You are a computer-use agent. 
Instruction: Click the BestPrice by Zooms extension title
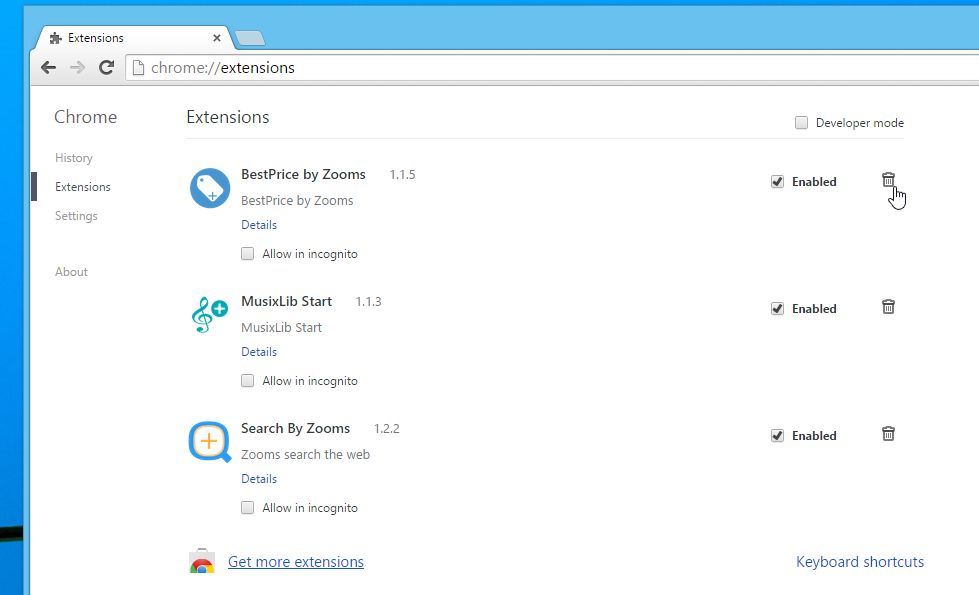[303, 175]
